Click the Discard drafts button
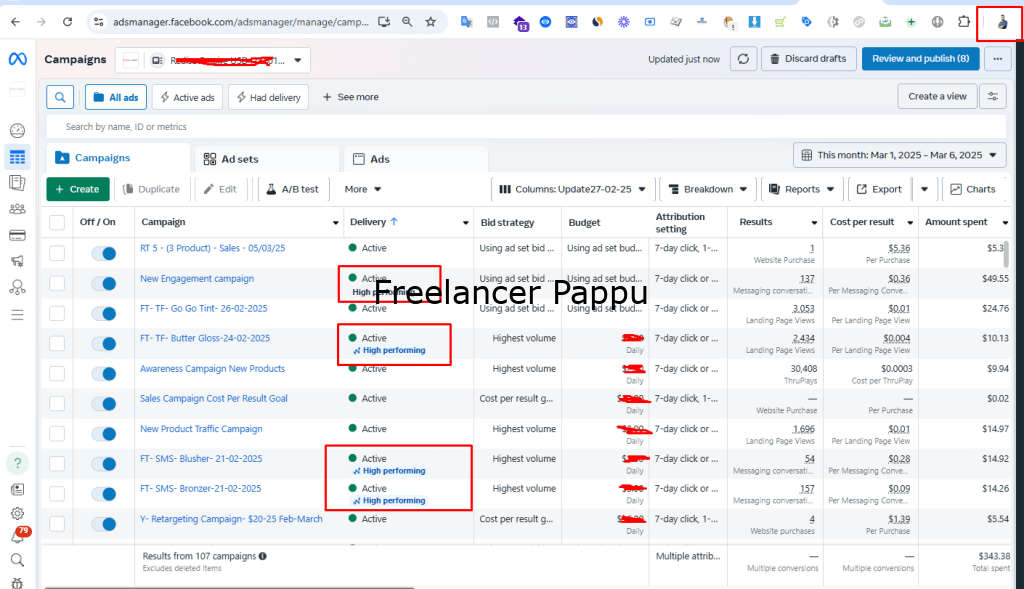 click(808, 59)
